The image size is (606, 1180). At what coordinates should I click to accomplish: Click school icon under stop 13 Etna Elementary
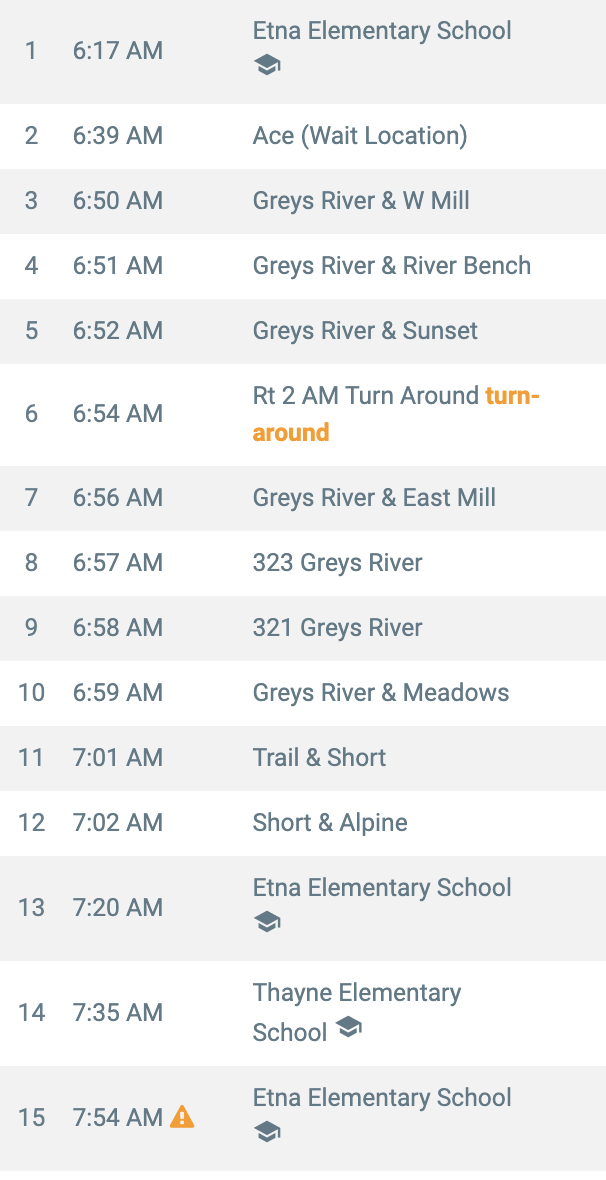[267, 922]
